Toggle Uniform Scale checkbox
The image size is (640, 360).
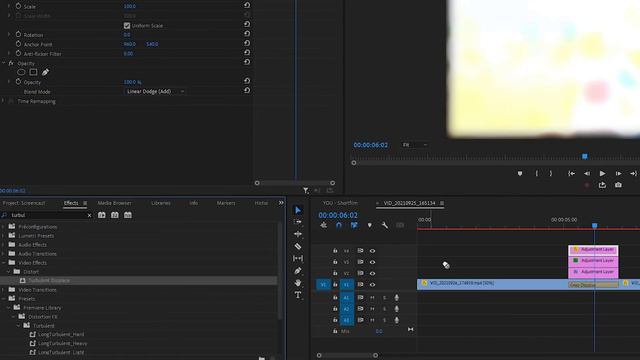tap(127, 25)
